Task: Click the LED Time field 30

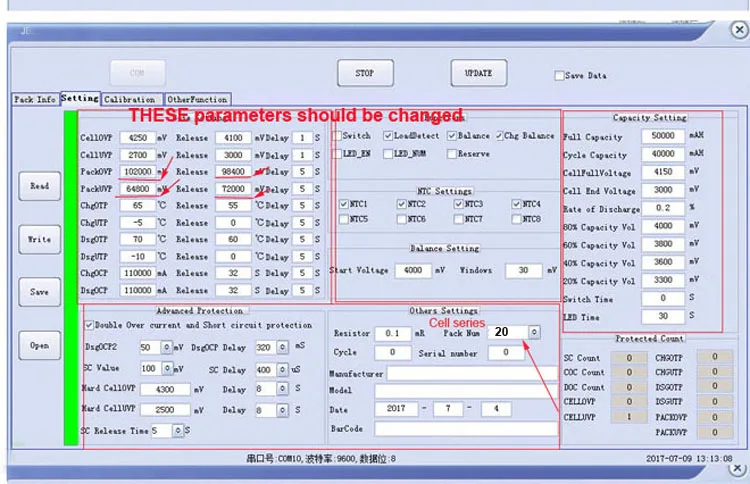Action: (663, 316)
